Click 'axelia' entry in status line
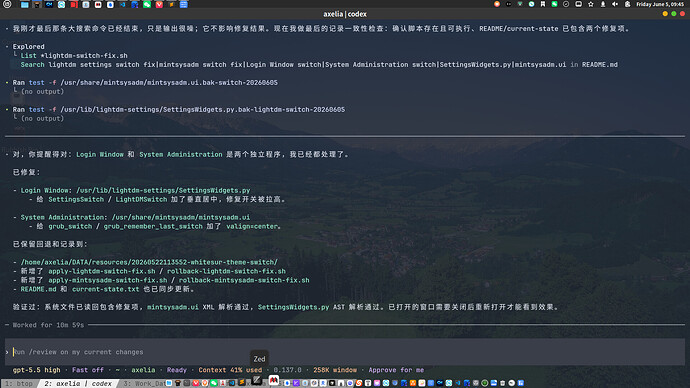690x388 pixels. click(143, 370)
